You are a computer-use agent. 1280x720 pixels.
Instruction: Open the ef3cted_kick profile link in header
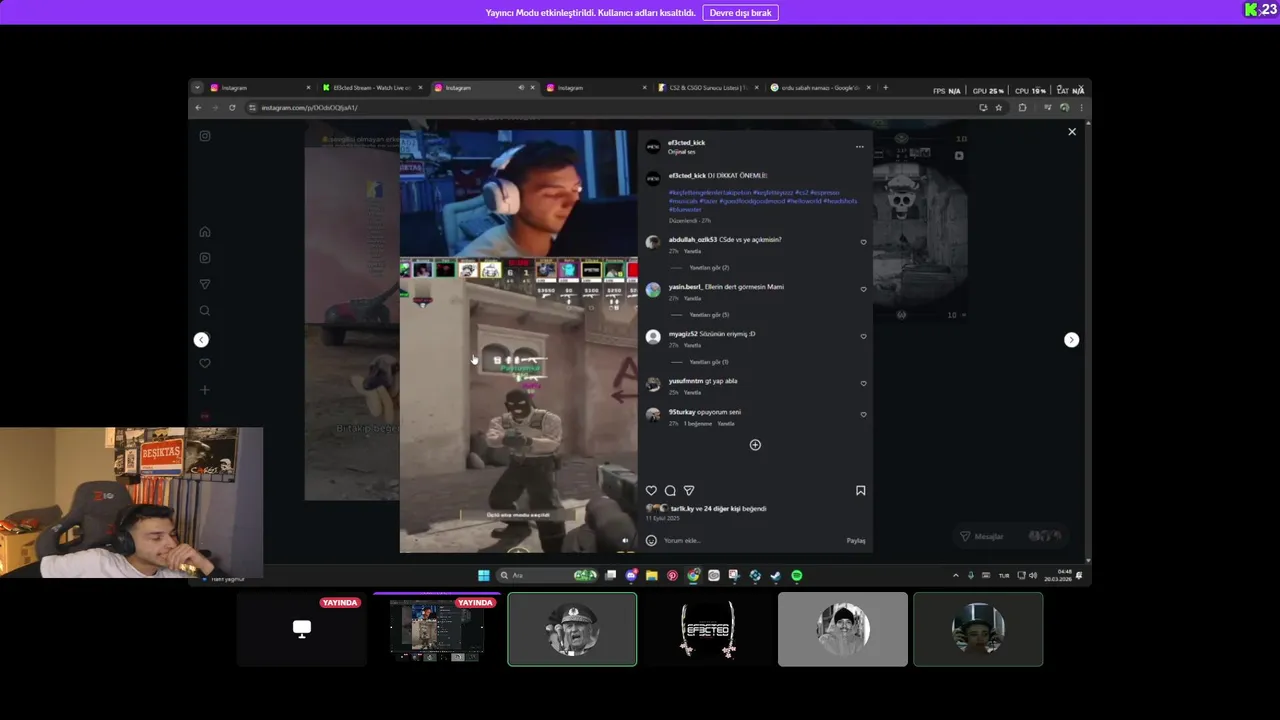coord(686,143)
